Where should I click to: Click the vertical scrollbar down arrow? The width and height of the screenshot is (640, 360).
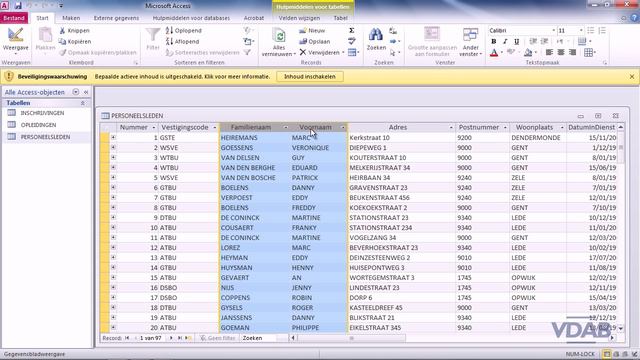click(621, 328)
